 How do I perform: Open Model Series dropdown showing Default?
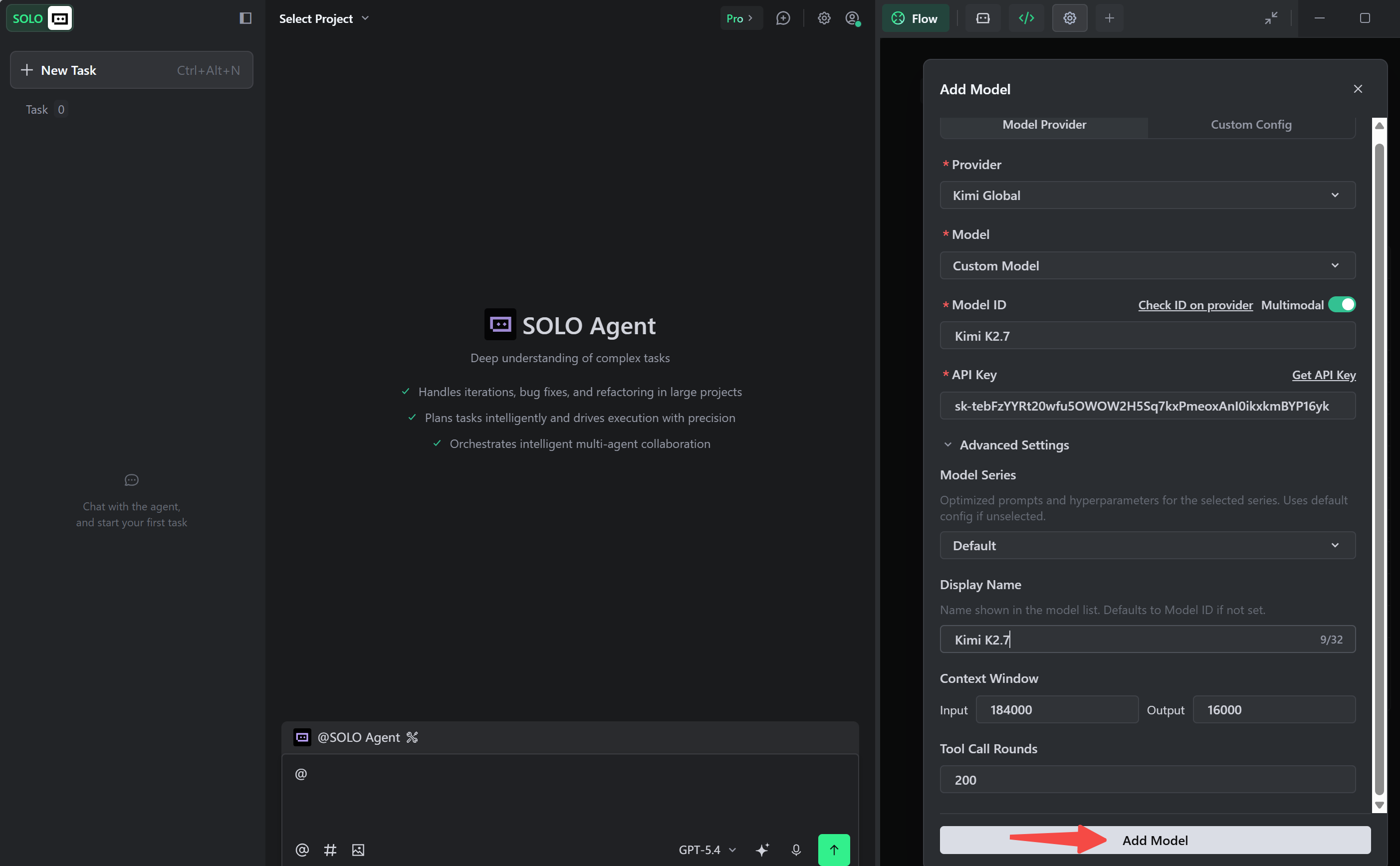coord(1148,546)
